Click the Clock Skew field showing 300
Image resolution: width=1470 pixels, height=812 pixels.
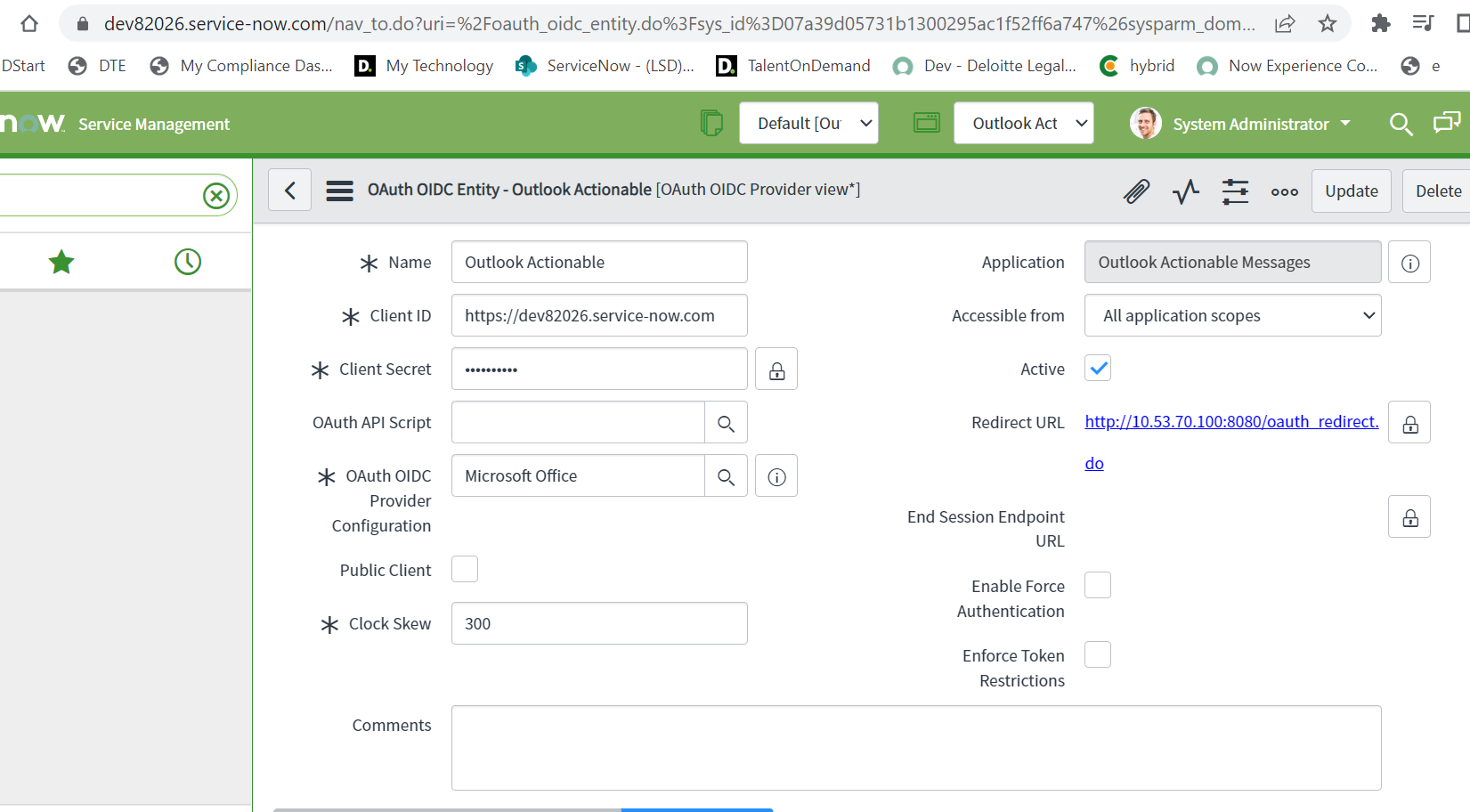click(x=599, y=623)
